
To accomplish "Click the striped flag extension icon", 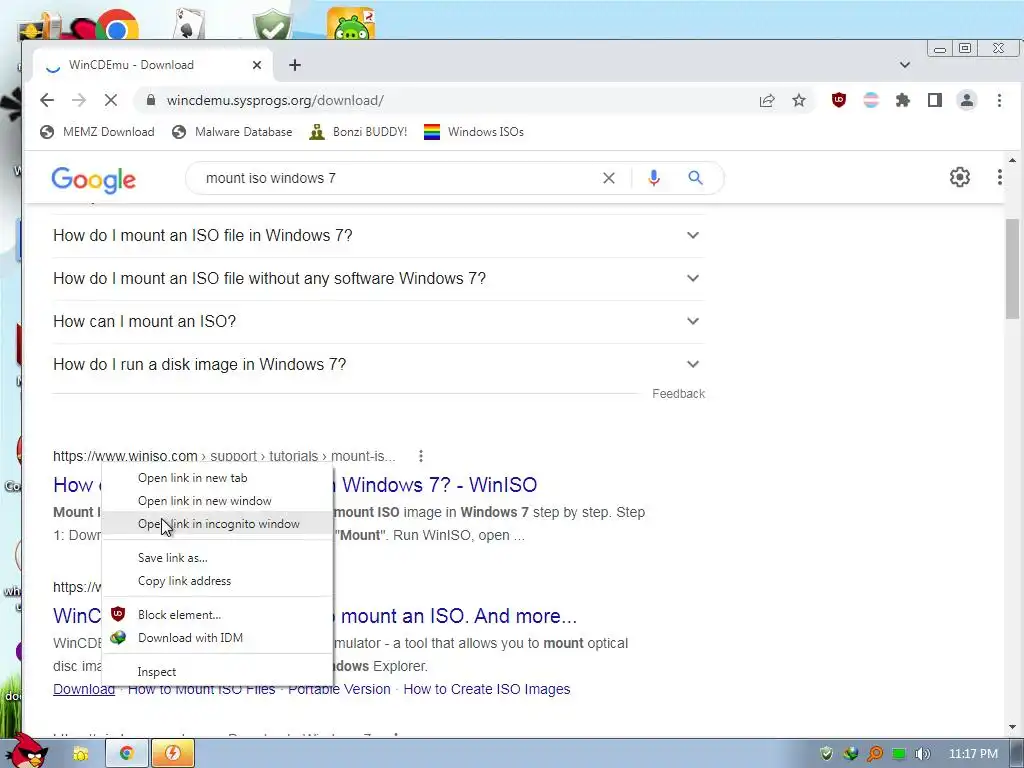I will [871, 100].
